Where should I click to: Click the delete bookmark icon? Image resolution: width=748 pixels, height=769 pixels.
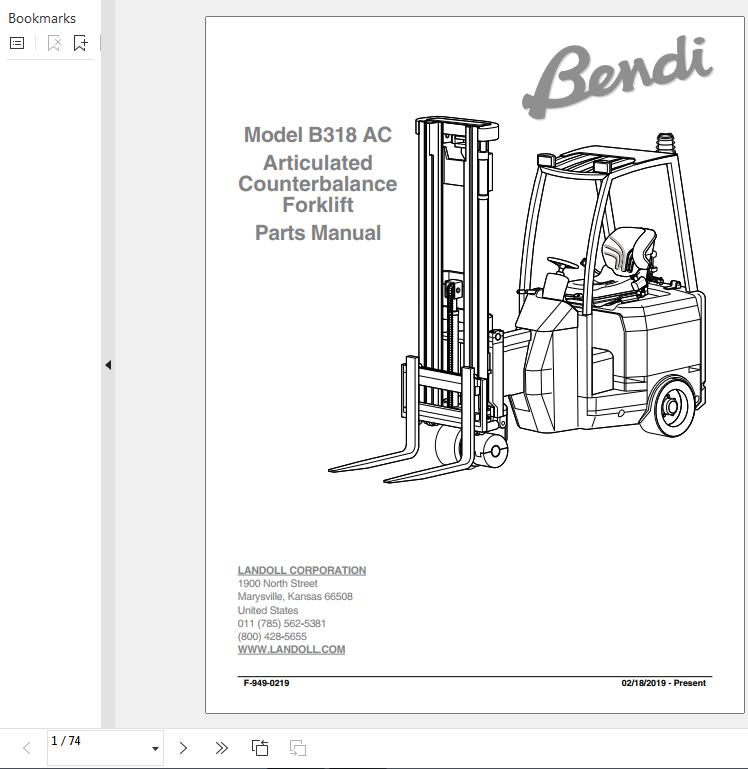[54, 43]
